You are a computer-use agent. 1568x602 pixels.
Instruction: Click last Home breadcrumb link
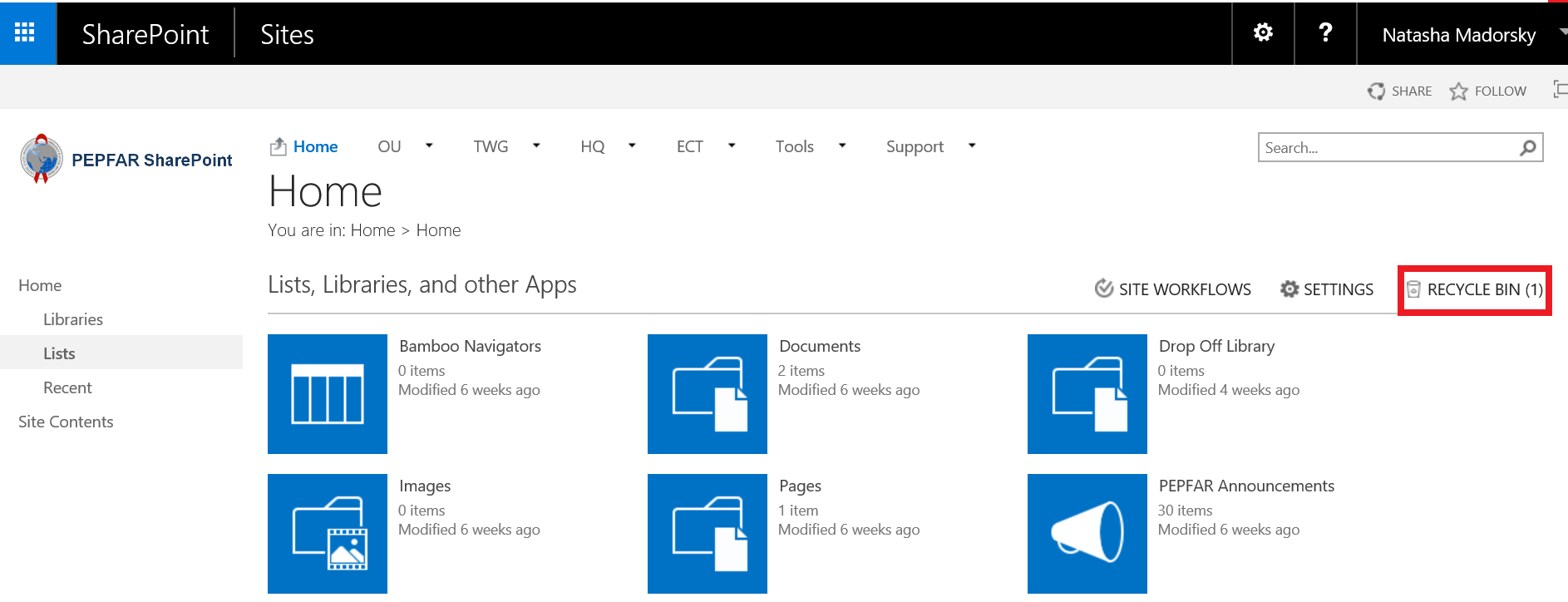click(x=438, y=230)
